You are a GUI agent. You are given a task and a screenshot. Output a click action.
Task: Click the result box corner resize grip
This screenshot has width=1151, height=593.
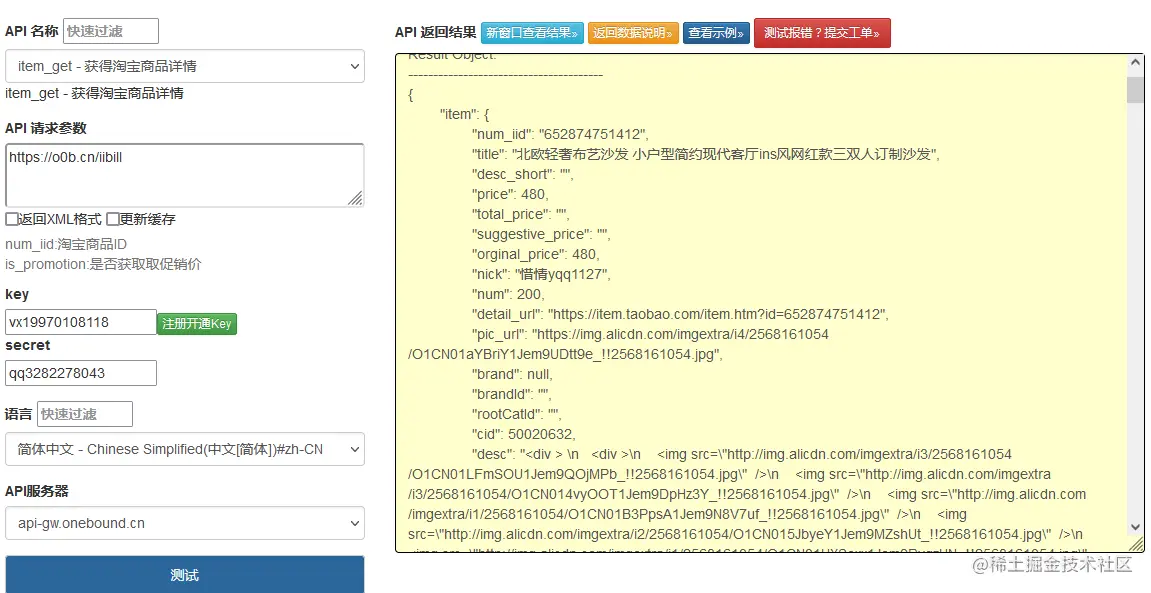(1136, 543)
